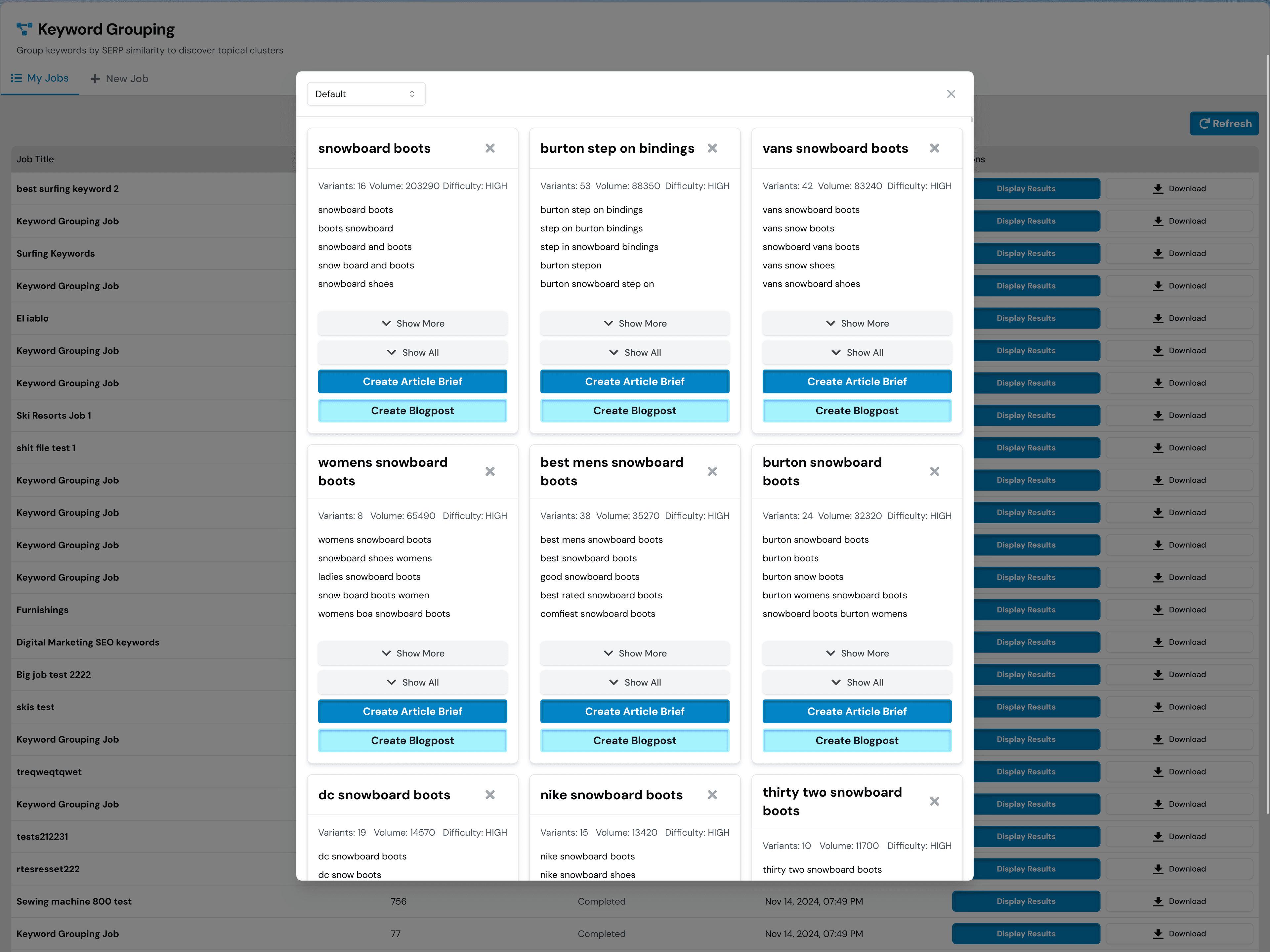Viewport: 1270px width, 952px height.
Task: Close the results modal dialog
Action: tap(951, 94)
